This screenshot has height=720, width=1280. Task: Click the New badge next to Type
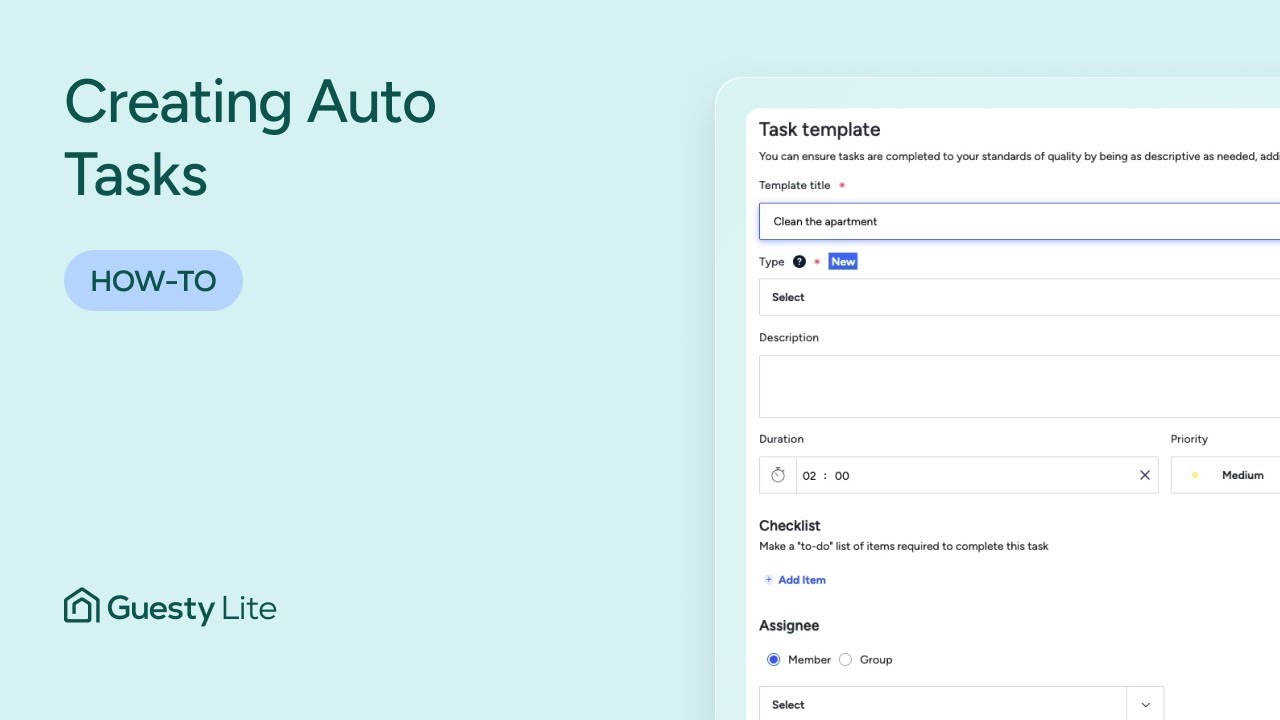pyautogui.click(x=843, y=262)
